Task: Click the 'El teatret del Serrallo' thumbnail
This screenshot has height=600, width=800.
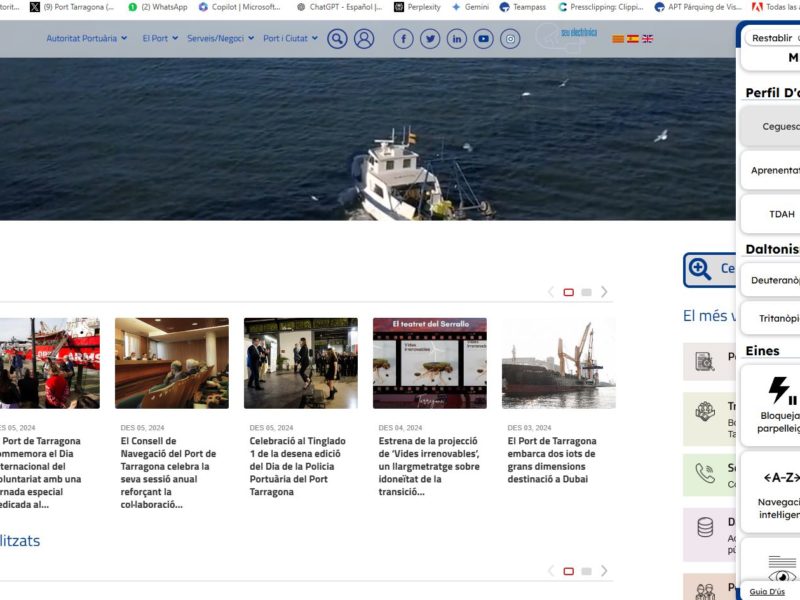Action: [x=430, y=363]
